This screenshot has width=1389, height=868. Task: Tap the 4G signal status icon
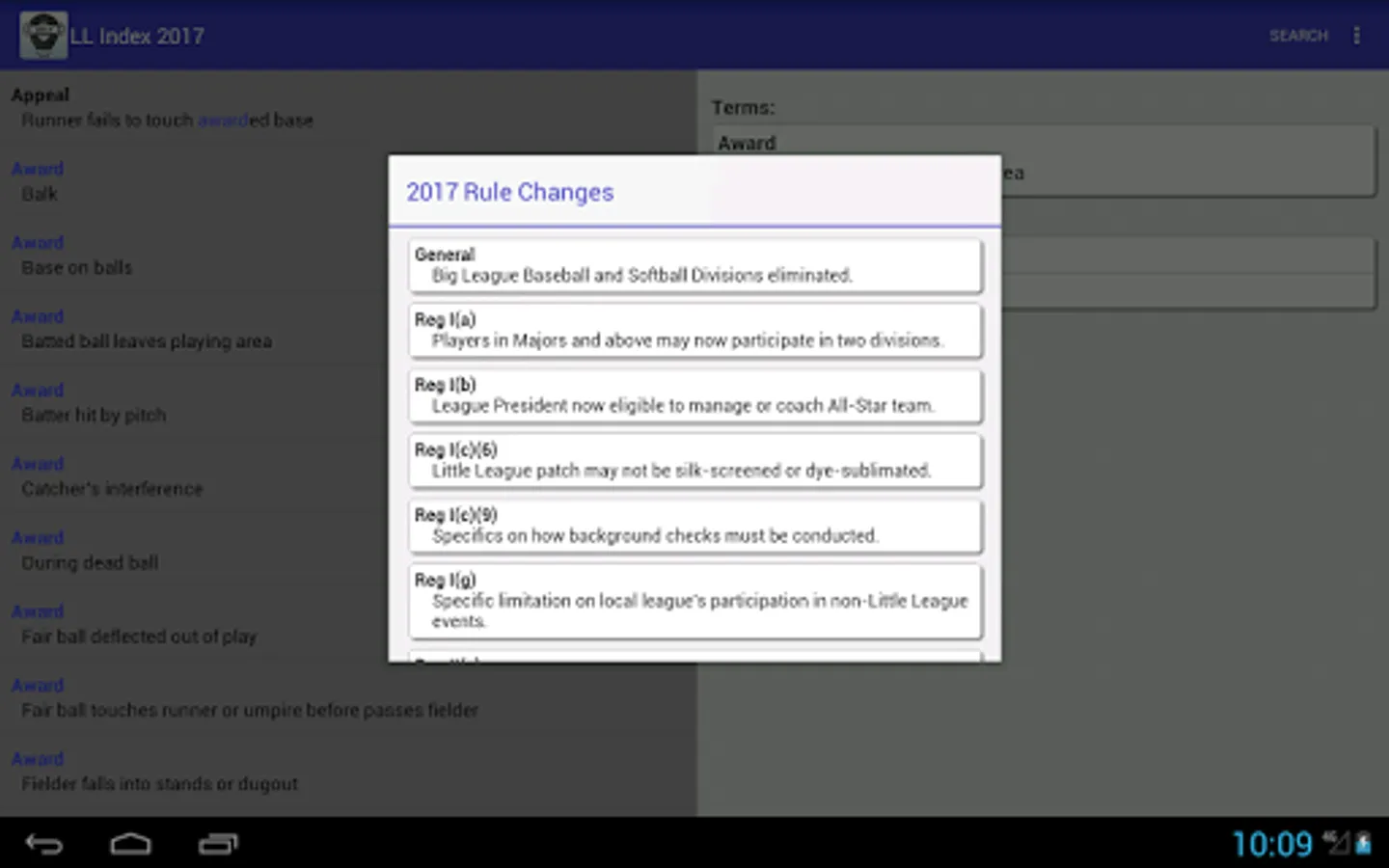[1336, 842]
